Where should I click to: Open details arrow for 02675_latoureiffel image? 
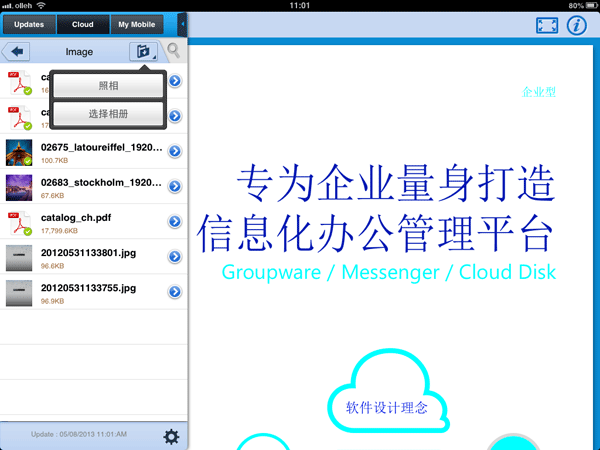(x=175, y=152)
